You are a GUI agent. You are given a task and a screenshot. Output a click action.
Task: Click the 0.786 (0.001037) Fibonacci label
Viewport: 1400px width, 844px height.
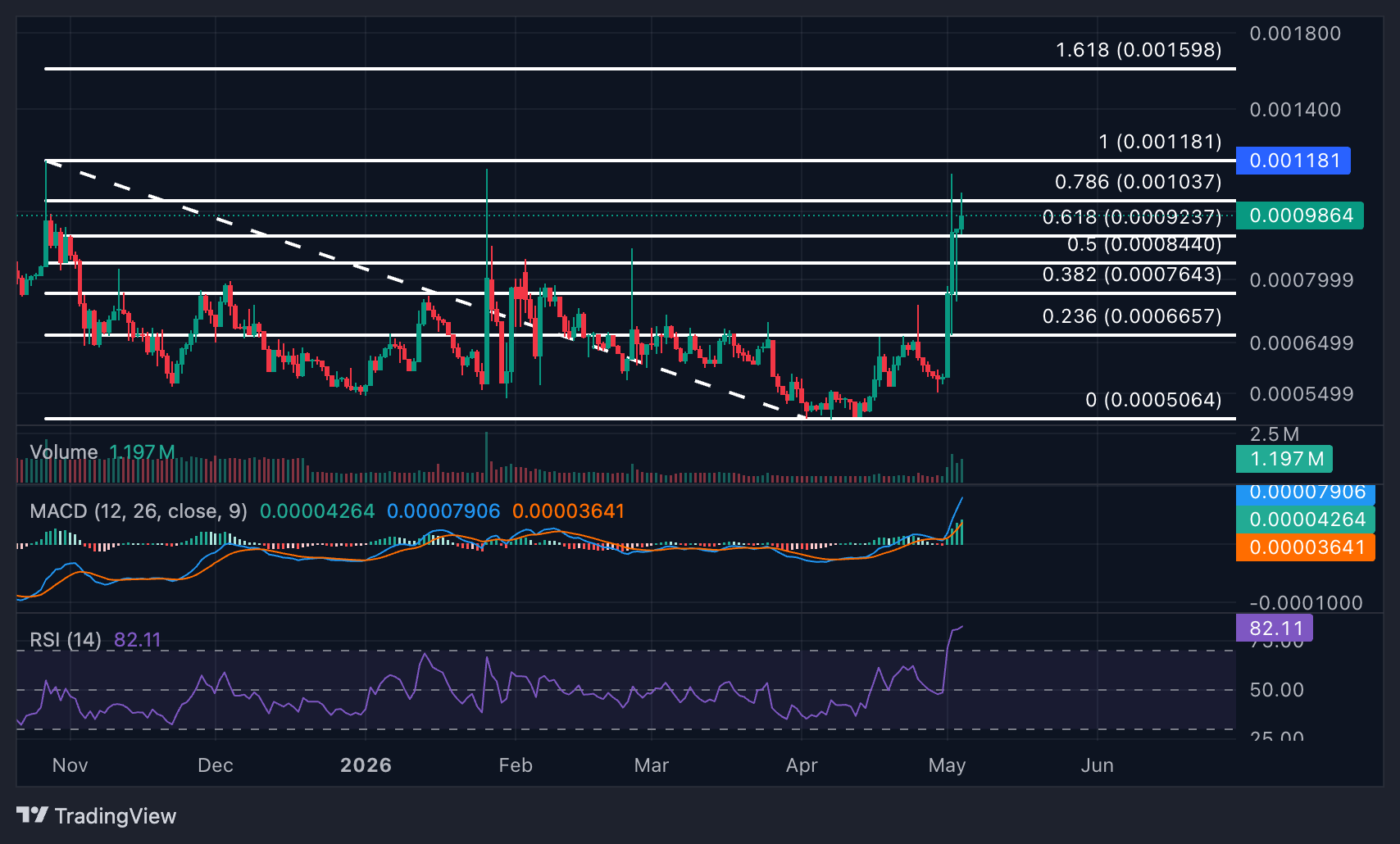click(1138, 182)
